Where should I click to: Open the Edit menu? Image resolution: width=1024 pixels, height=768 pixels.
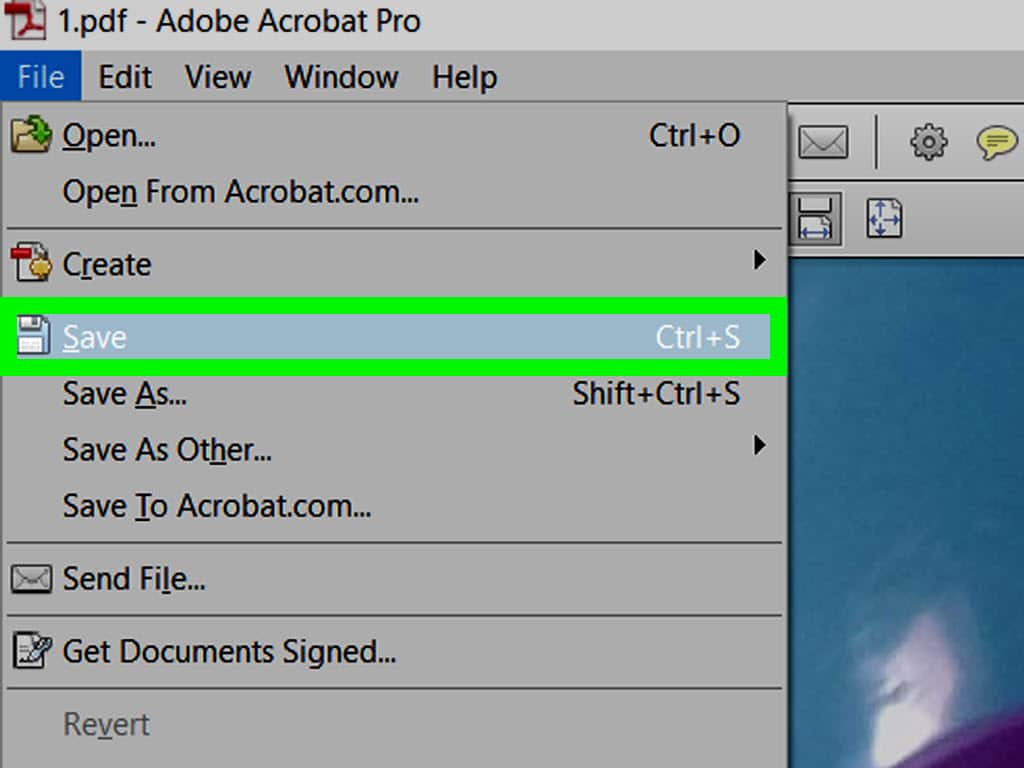tap(125, 77)
